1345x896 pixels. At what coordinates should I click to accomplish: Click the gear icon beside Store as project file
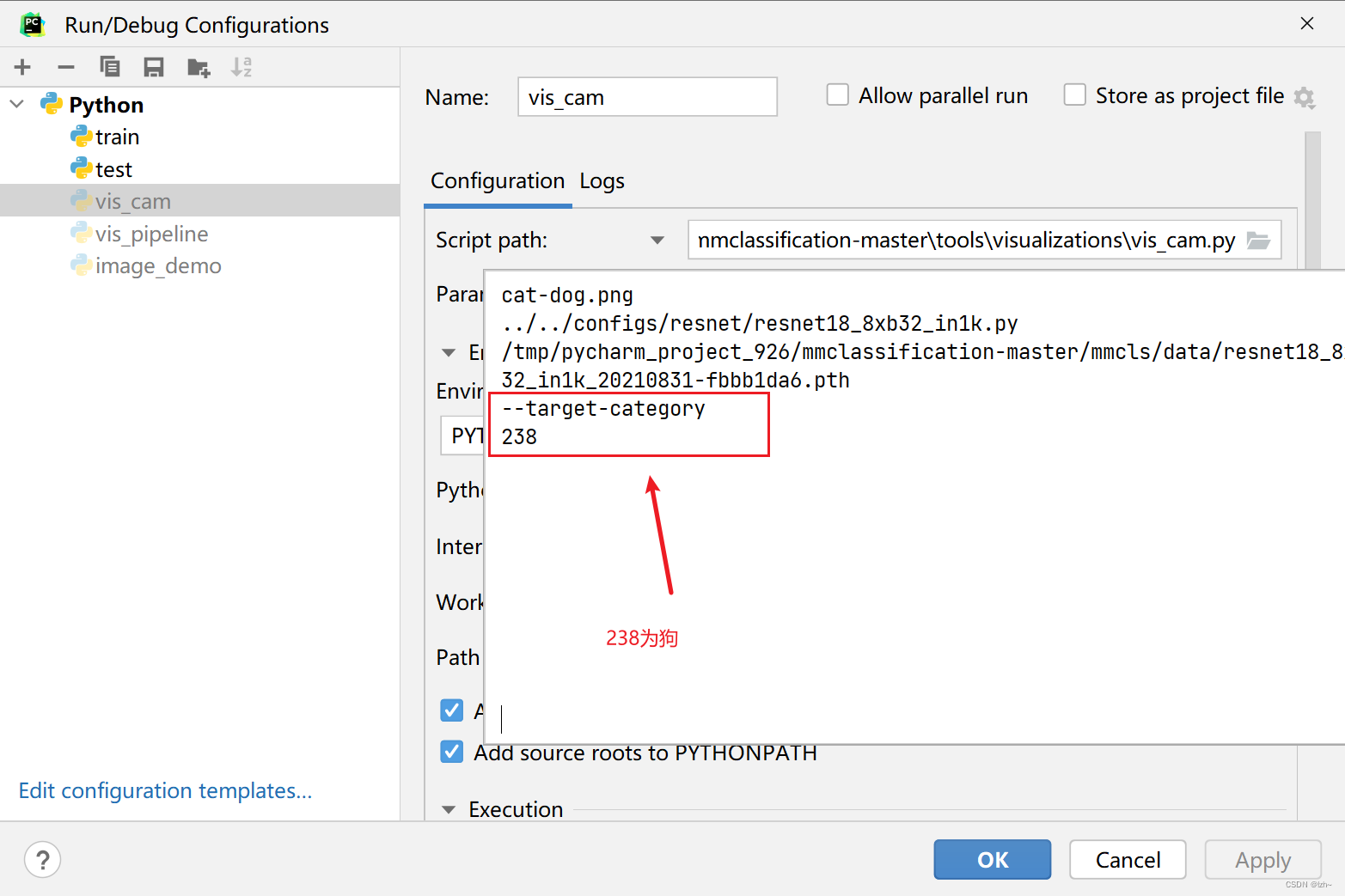1305,97
